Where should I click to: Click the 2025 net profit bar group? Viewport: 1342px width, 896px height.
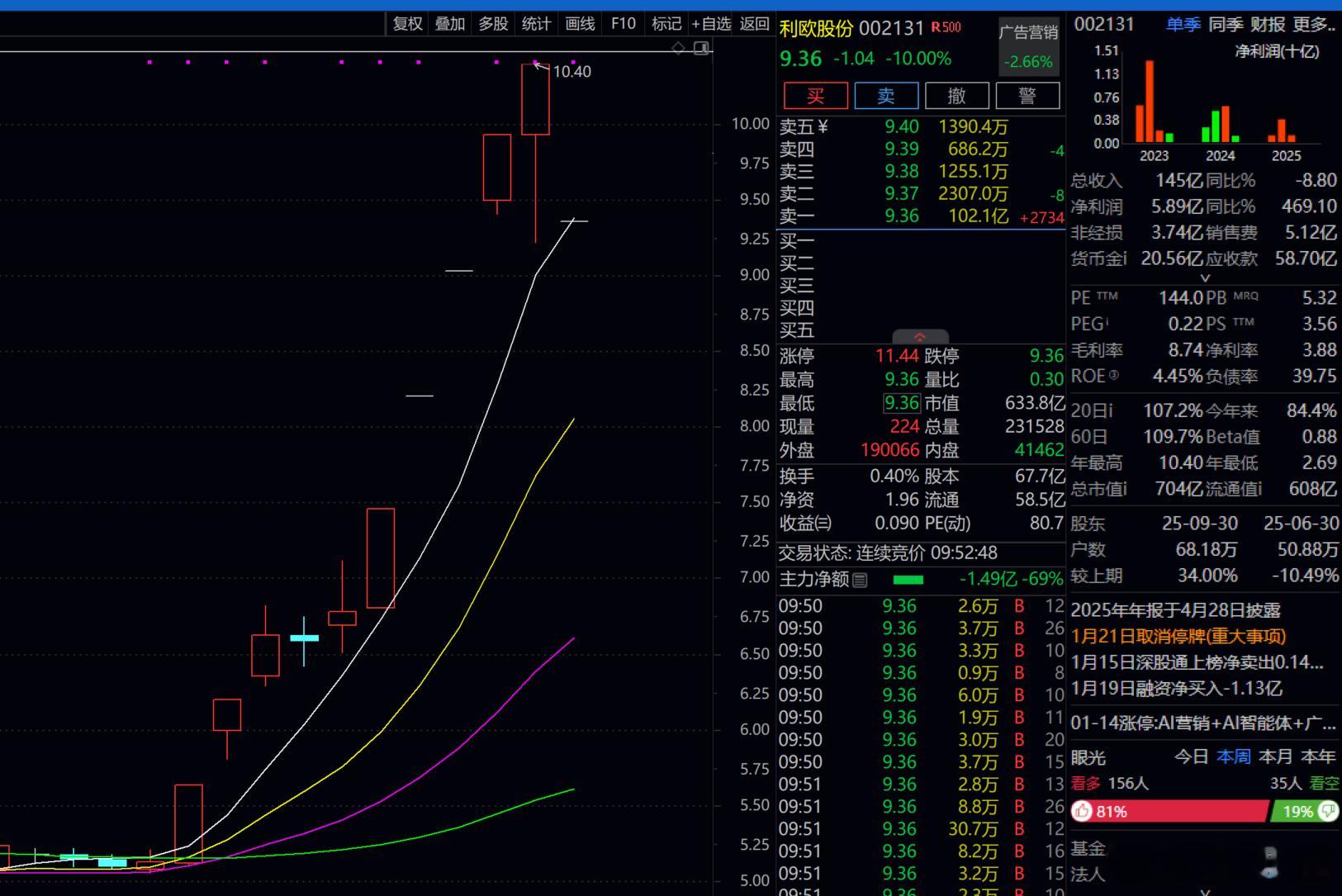pos(1282,130)
